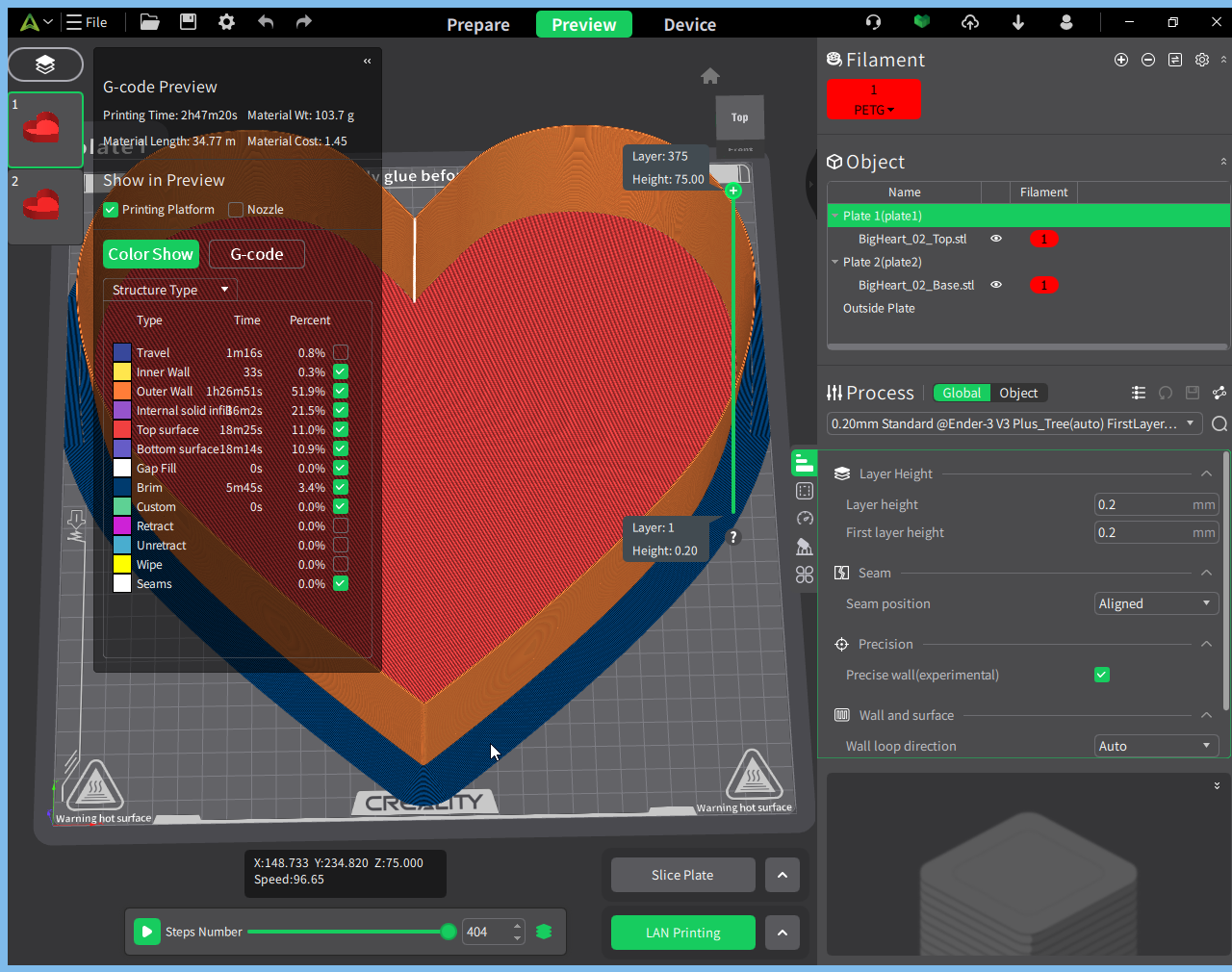Click the cloud upload icon
The width and height of the screenshot is (1232, 972).
point(970,22)
